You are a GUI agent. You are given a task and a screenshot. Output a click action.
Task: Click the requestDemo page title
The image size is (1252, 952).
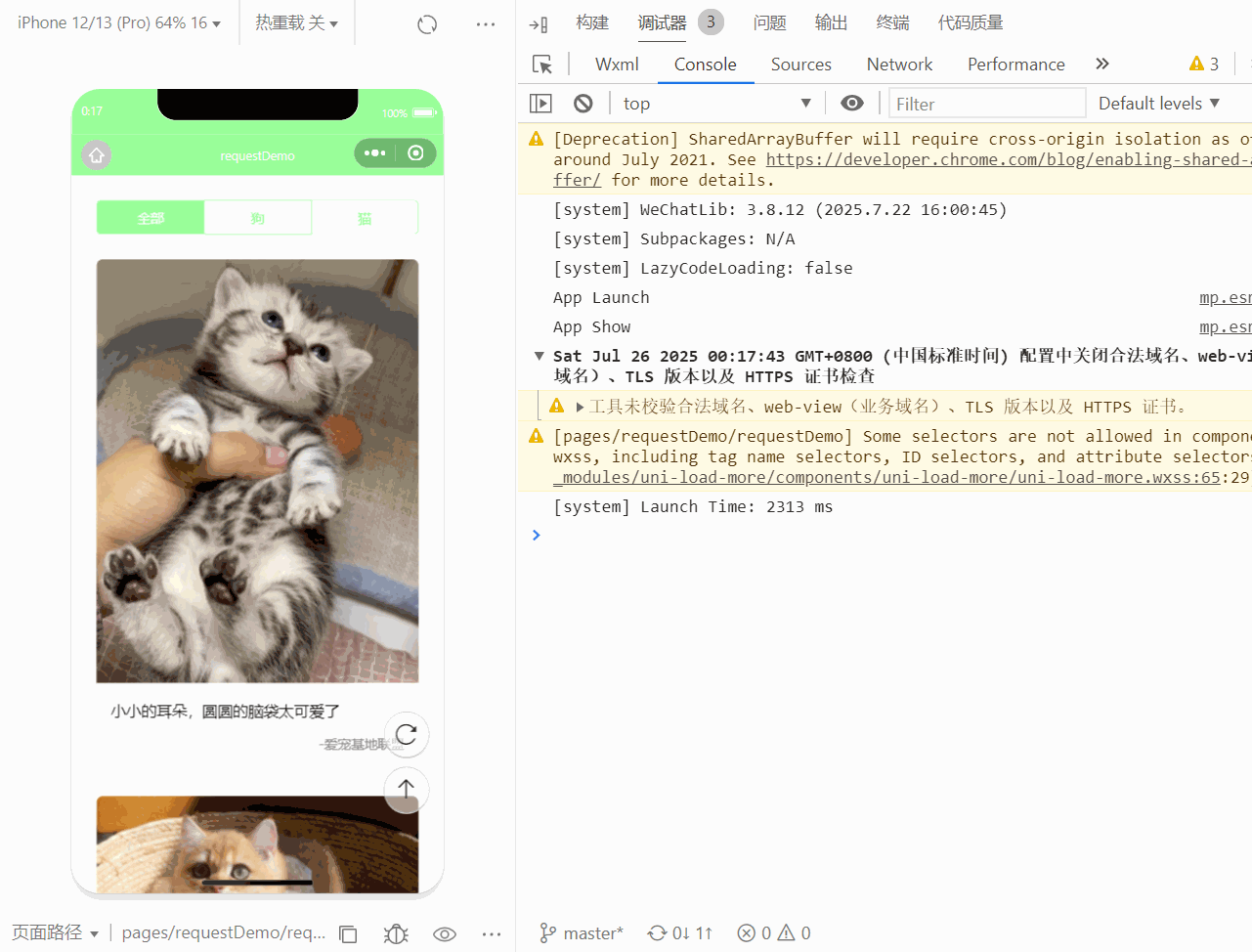257,155
